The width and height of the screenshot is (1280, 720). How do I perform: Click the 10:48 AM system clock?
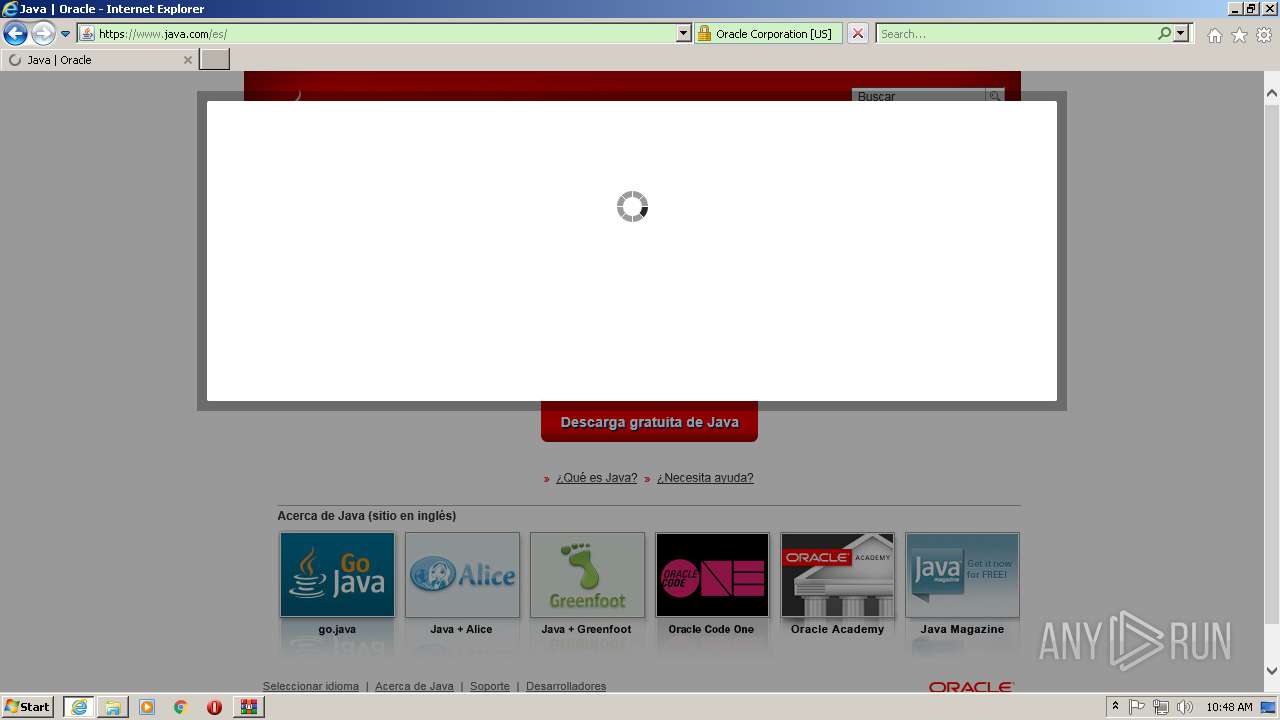1229,707
